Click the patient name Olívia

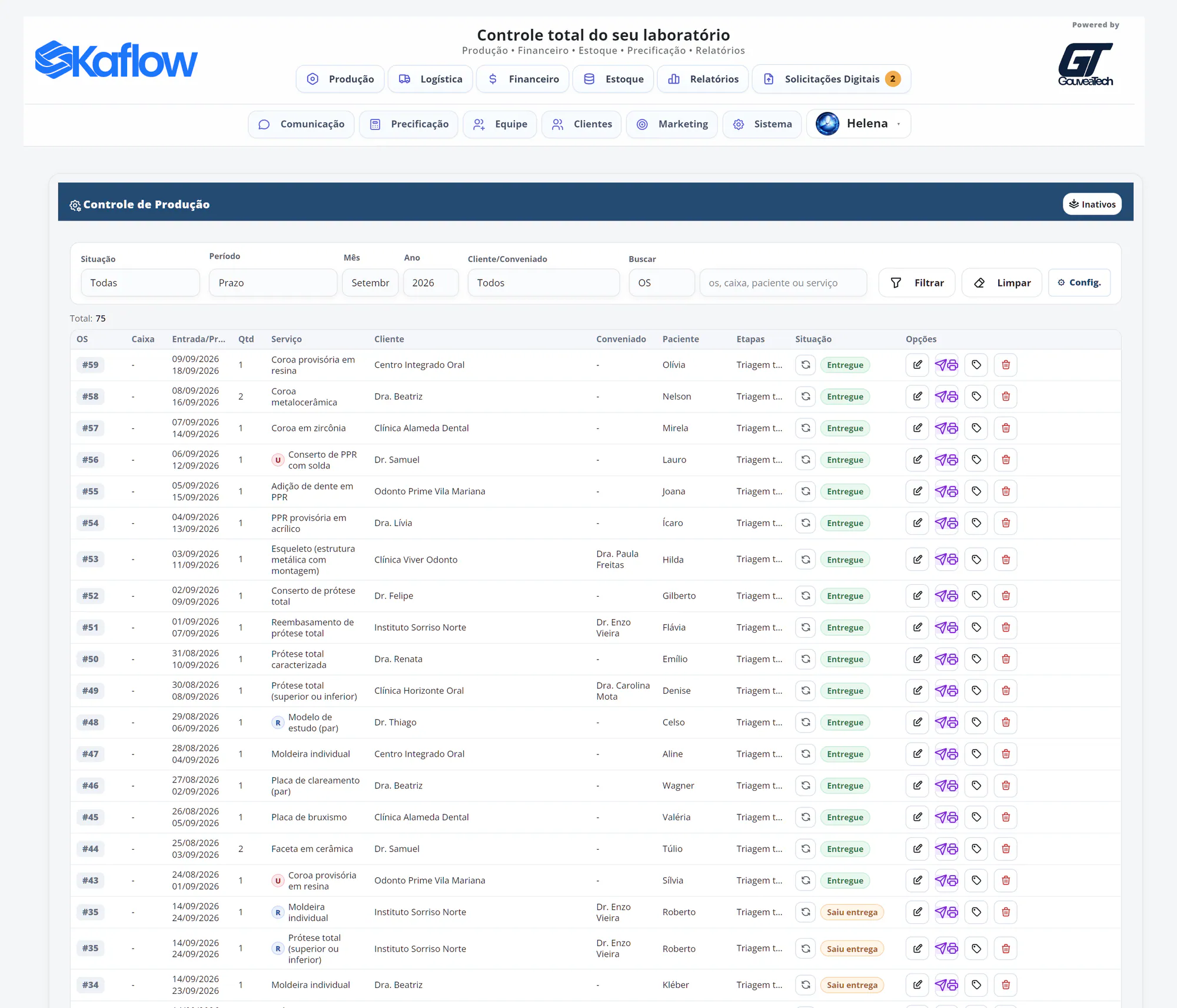click(x=674, y=365)
